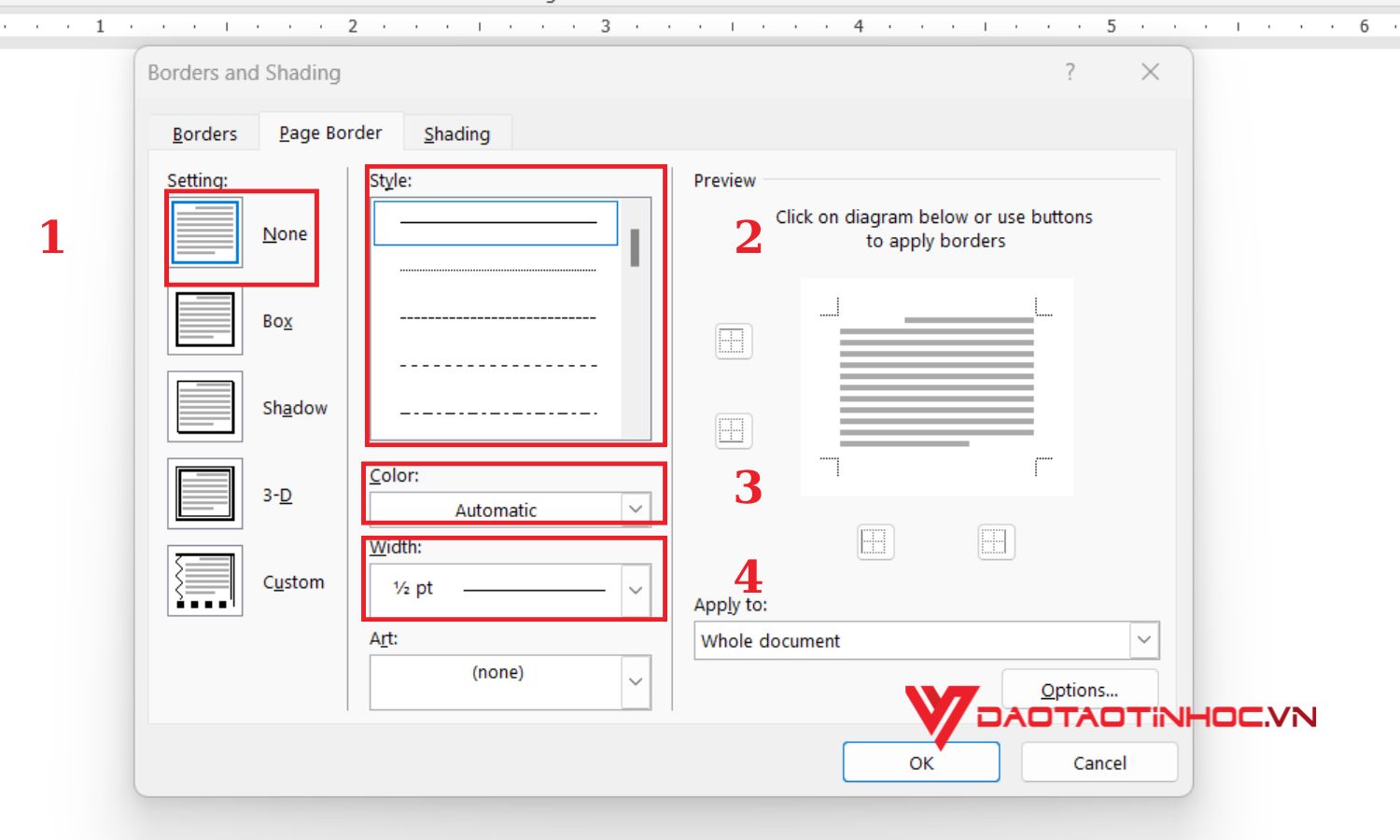This screenshot has width=1400, height=840.
Task: Pick the Shadow border setting icon
Action: tap(205, 407)
